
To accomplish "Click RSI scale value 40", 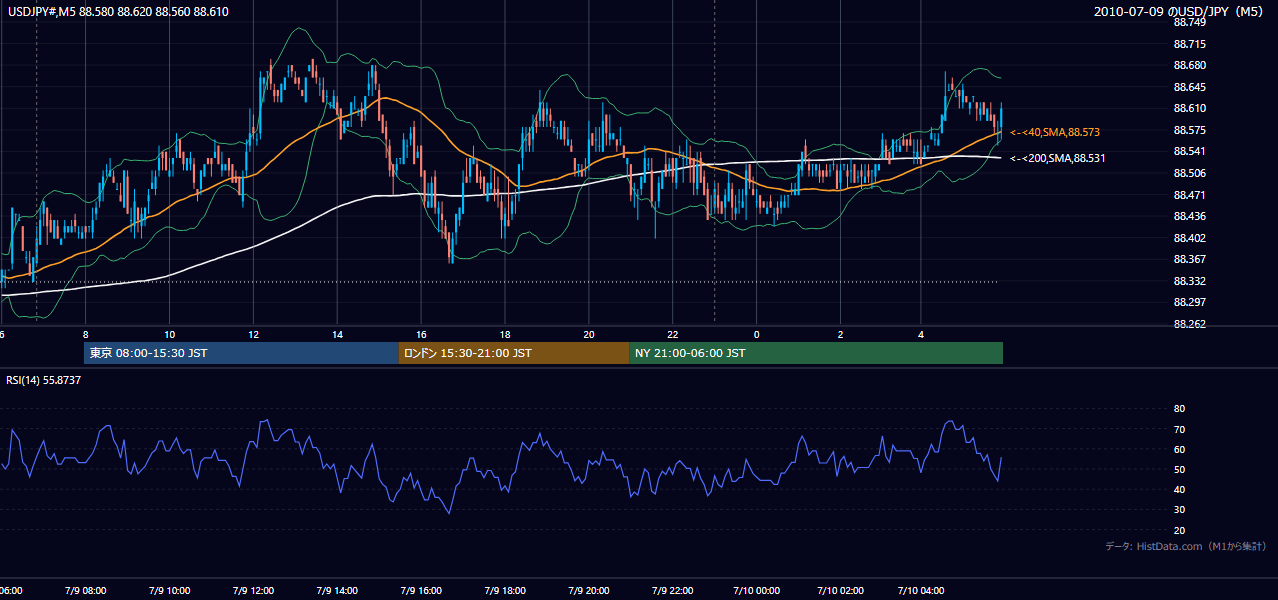I will point(1179,489).
